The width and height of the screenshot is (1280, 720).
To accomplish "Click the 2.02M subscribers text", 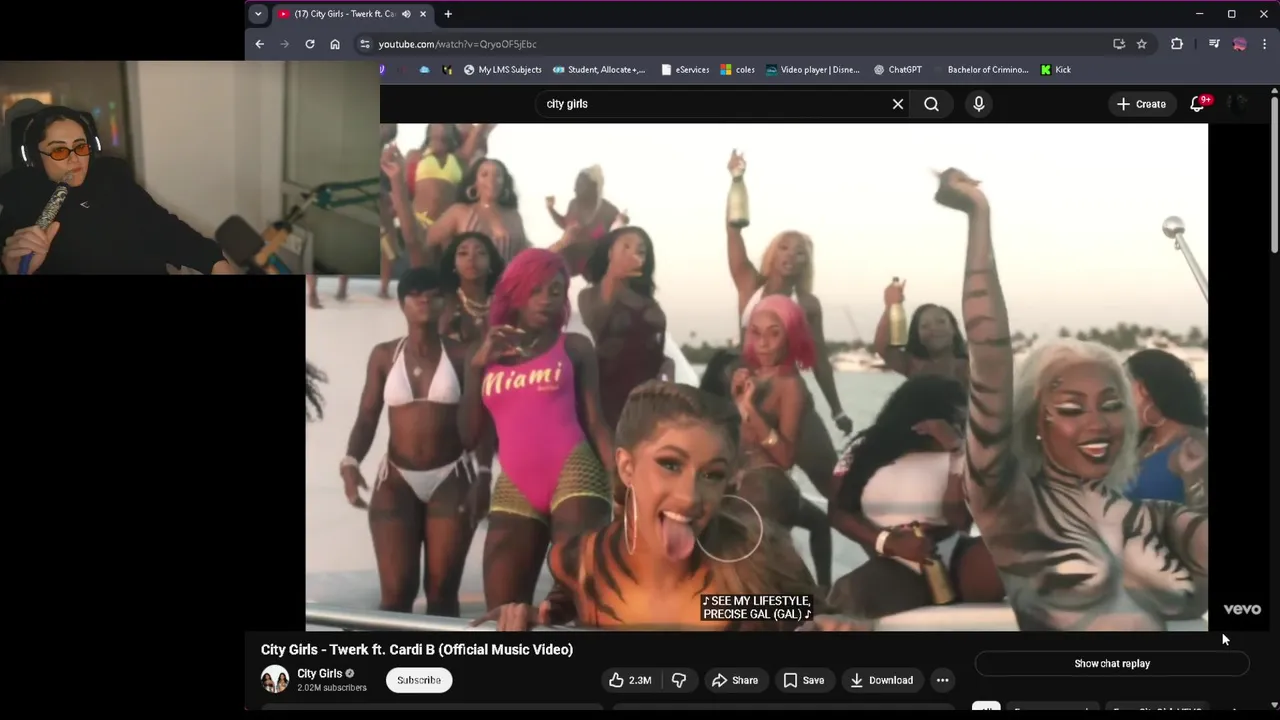I will (x=332, y=688).
